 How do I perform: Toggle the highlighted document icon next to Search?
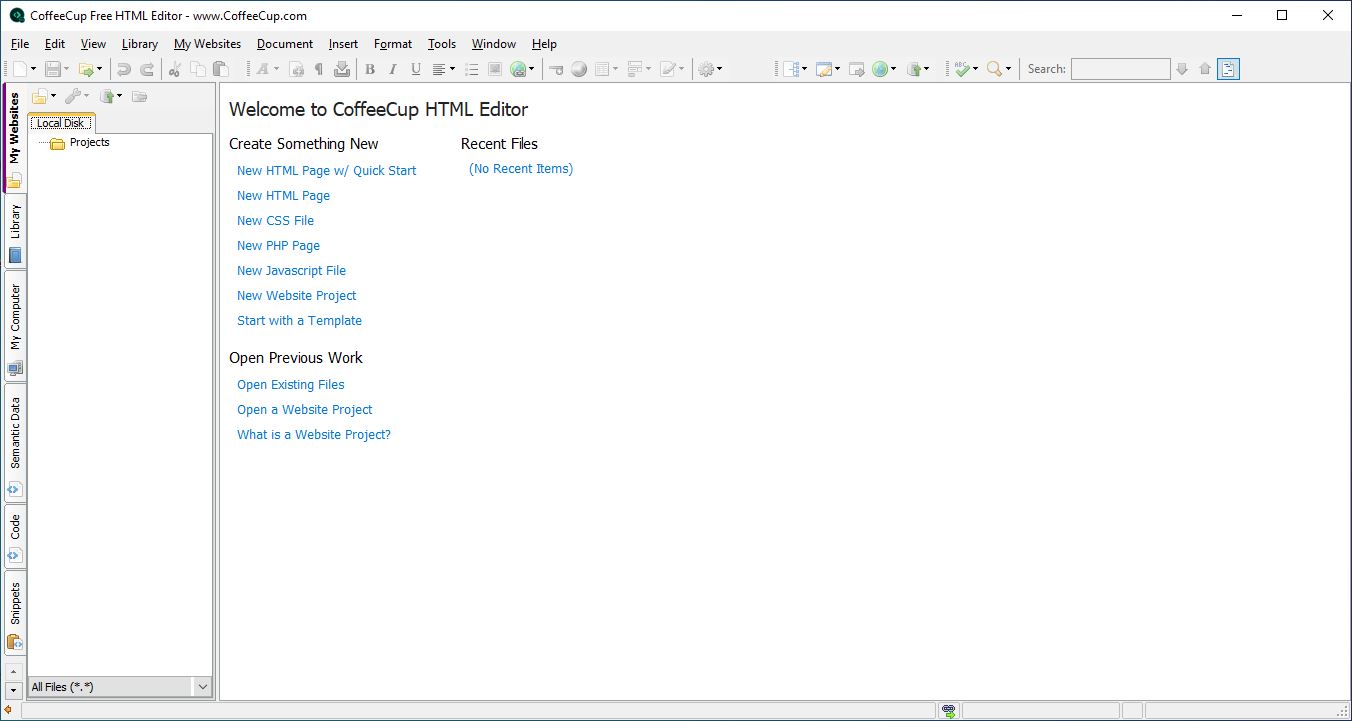[1229, 69]
